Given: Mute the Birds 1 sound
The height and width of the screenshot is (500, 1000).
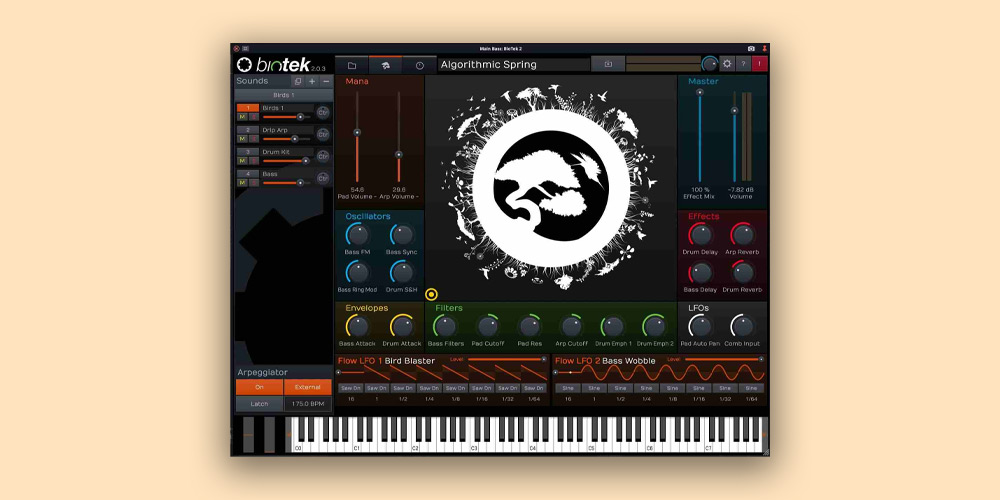Looking at the screenshot, I should click(x=242, y=117).
